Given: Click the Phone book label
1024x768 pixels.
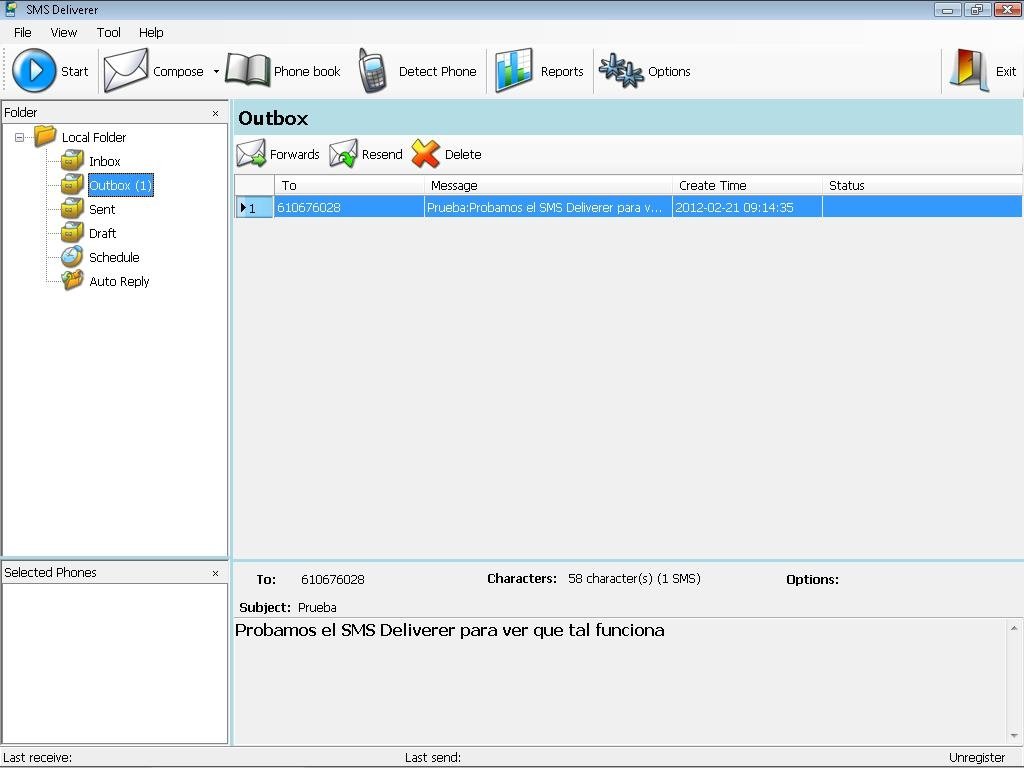Looking at the screenshot, I should click(x=307, y=71).
